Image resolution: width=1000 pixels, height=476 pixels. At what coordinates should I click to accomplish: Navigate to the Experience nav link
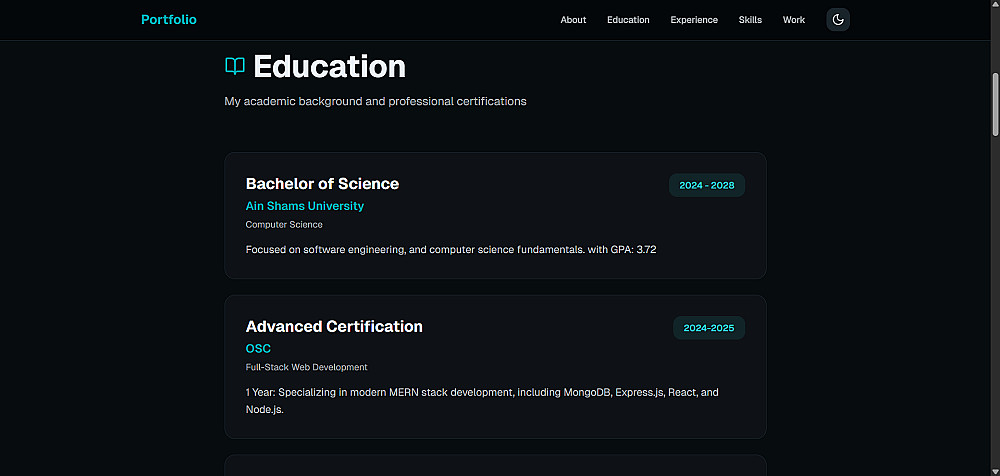point(694,20)
